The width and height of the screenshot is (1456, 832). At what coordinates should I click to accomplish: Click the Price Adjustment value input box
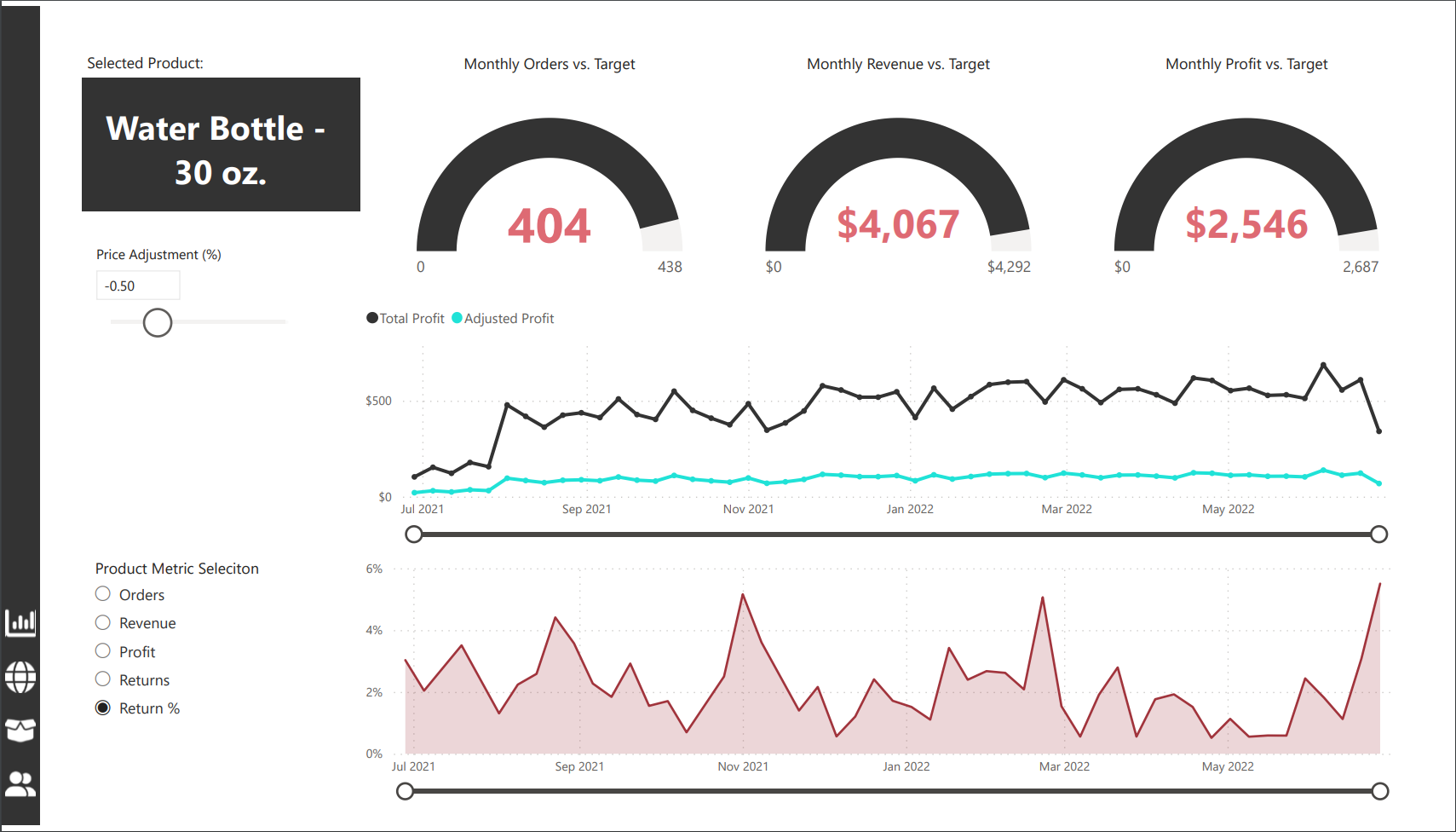coord(137,285)
